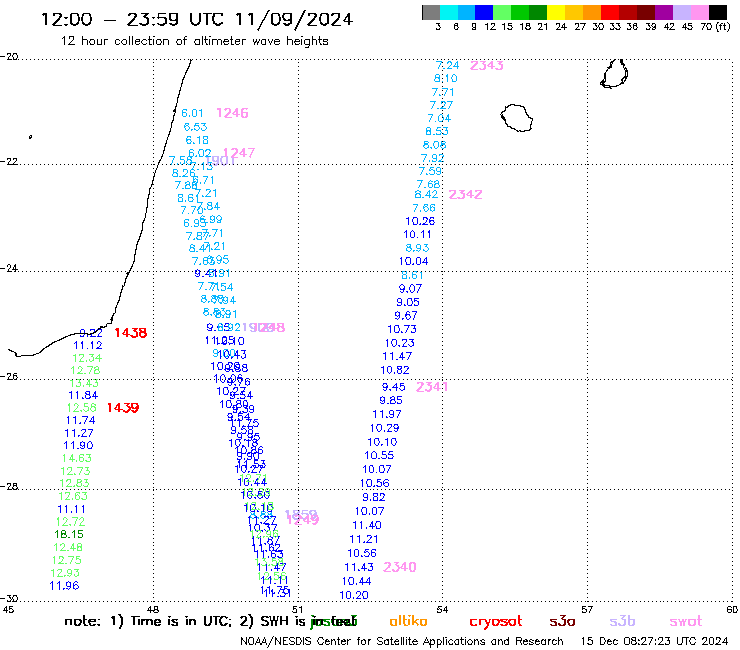Click the wave height value '14.63'
Viewport: 740px width, 650px height.
coord(76,458)
